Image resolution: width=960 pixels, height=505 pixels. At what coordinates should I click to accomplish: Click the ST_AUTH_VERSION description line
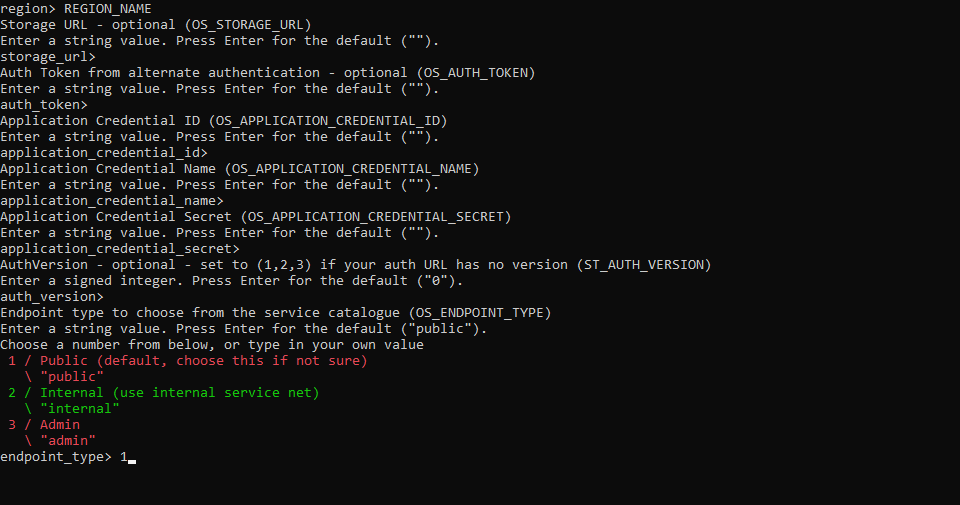(x=355, y=265)
